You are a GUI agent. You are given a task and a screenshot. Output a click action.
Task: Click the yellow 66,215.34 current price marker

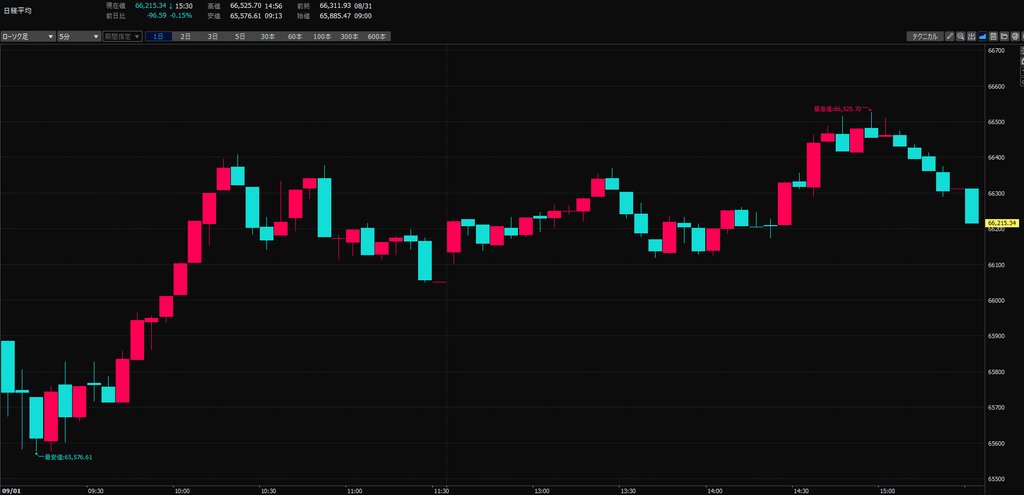[1002, 223]
